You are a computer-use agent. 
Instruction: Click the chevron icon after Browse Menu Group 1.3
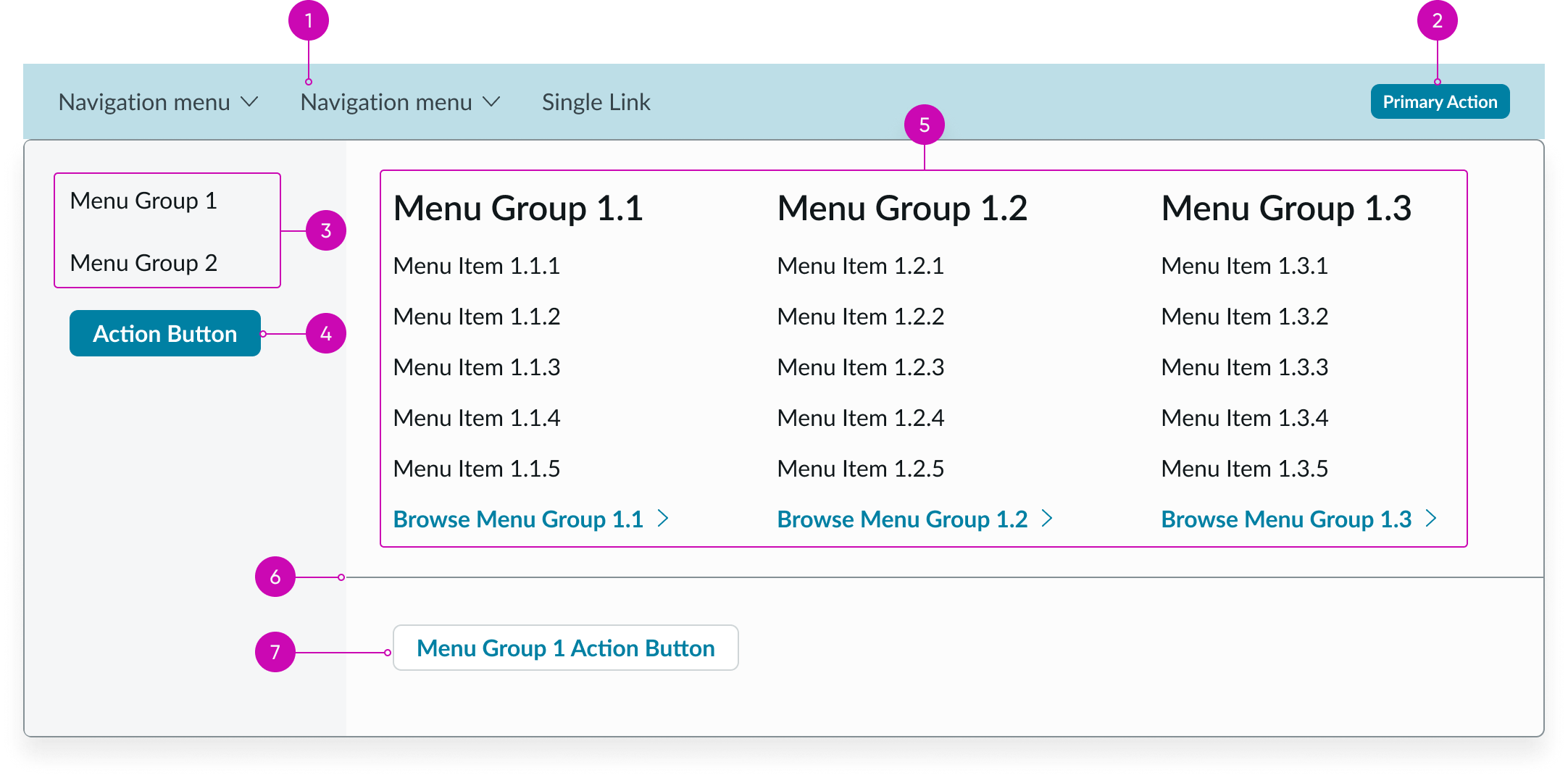[x=1432, y=519]
